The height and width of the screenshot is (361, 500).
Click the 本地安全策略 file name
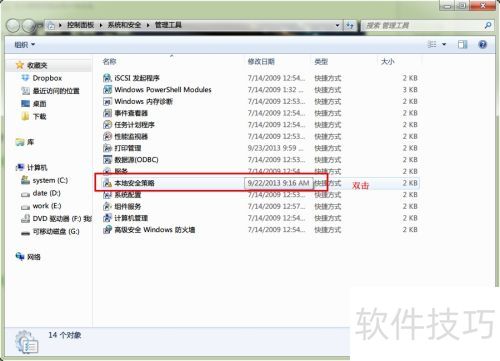coord(134,183)
